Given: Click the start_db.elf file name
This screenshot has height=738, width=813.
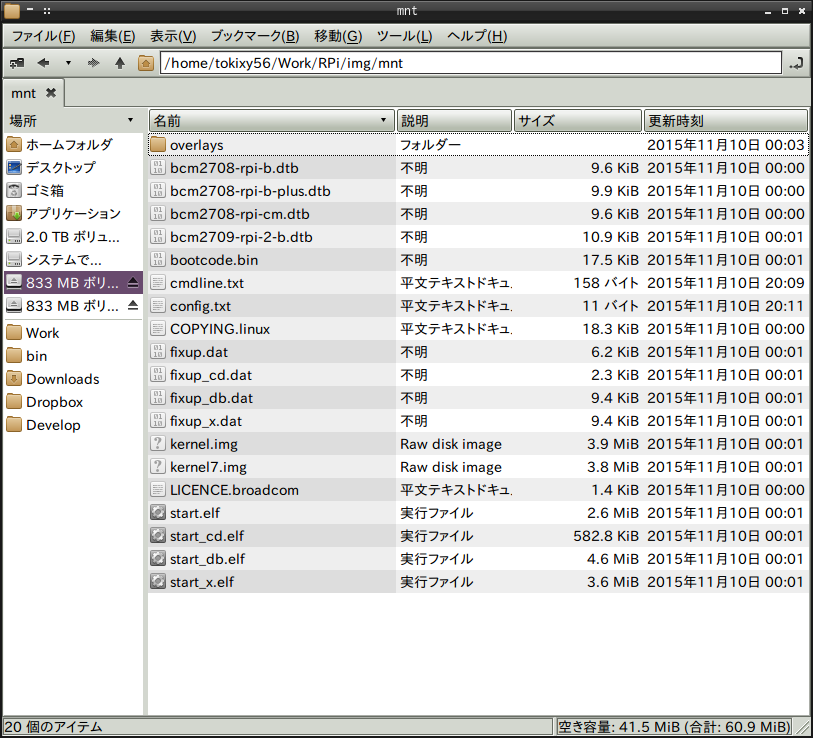Looking at the screenshot, I should (x=207, y=559).
